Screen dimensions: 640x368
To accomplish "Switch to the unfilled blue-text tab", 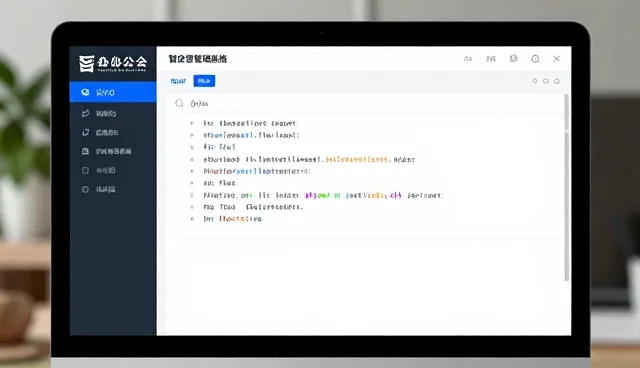I will (x=178, y=81).
